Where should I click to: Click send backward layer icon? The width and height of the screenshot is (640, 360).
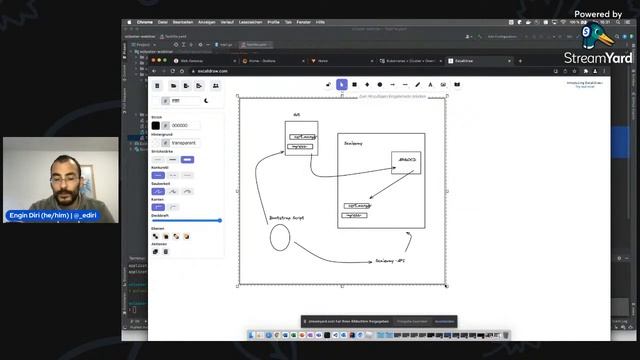coord(166,236)
